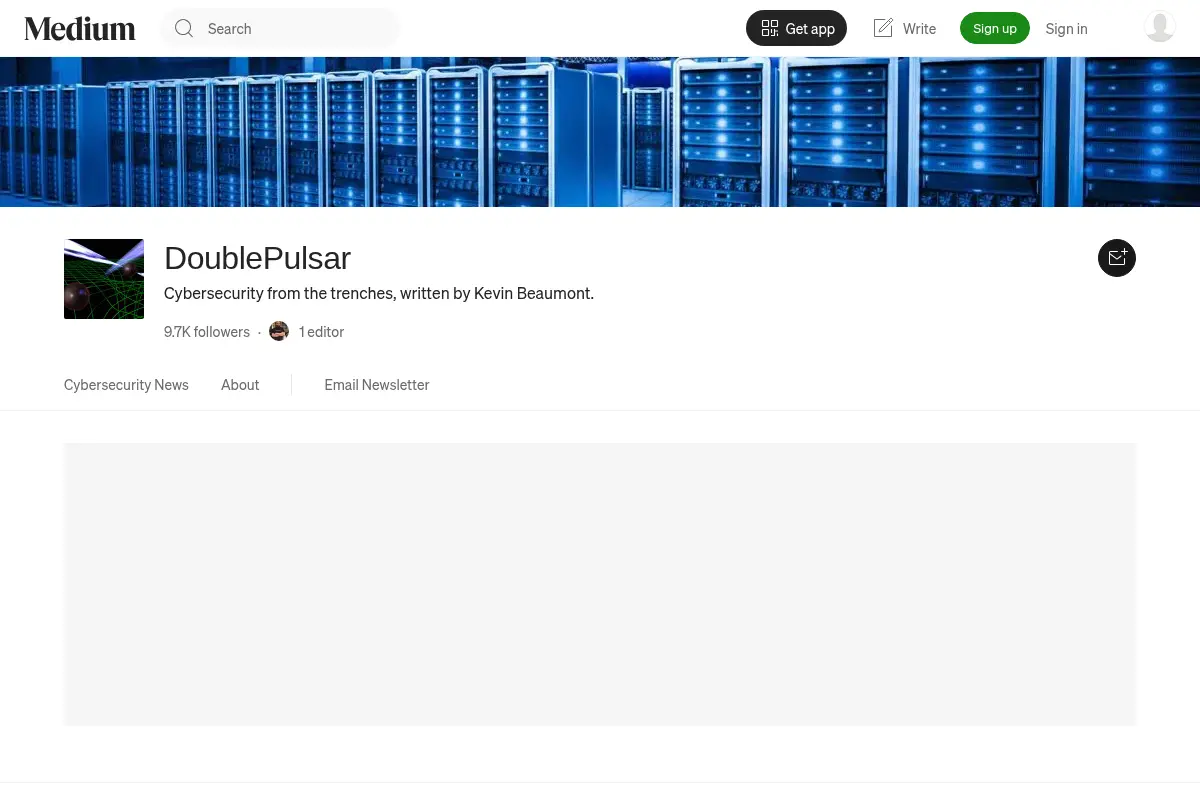
Task: Click the DoublePulsar publication title
Action: pyautogui.click(x=257, y=258)
